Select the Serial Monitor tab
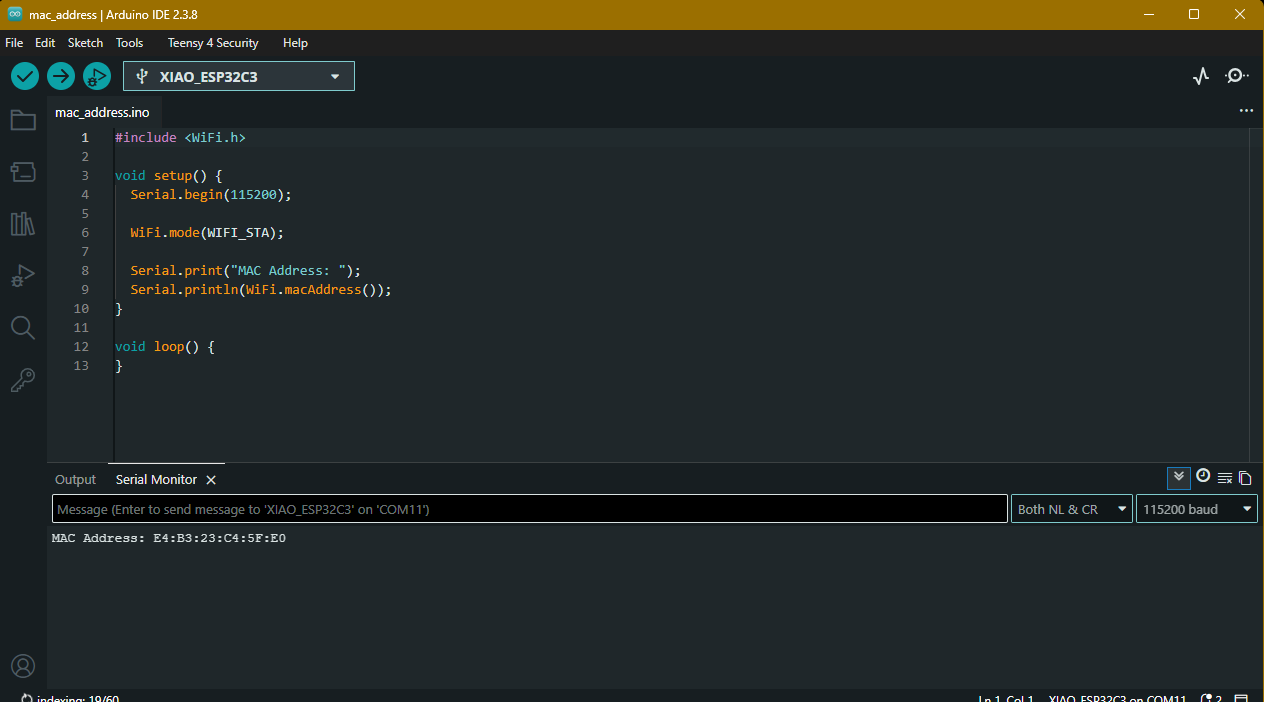This screenshot has width=1264, height=702. [x=156, y=480]
